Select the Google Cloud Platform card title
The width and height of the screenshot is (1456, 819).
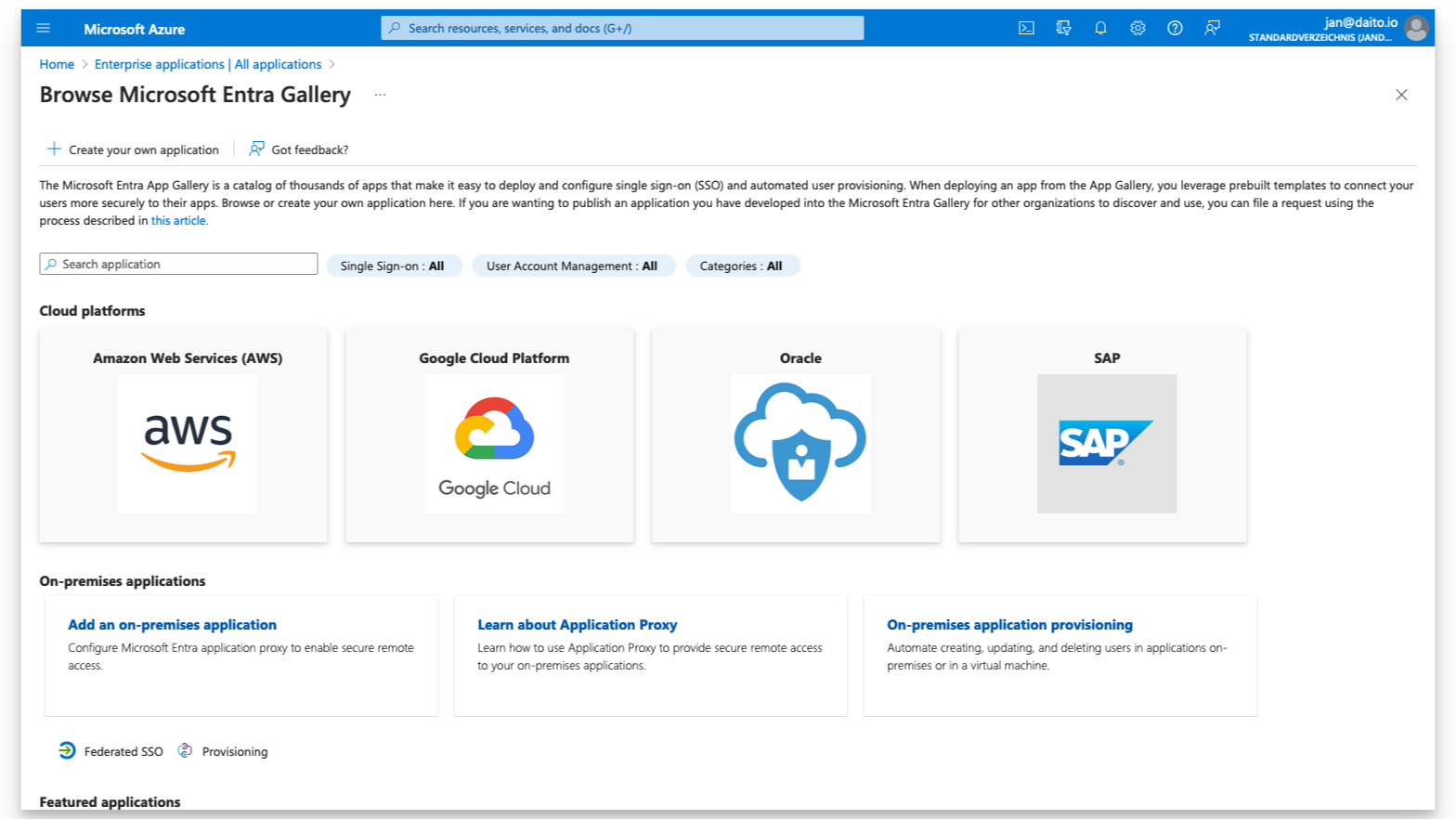(x=494, y=358)
